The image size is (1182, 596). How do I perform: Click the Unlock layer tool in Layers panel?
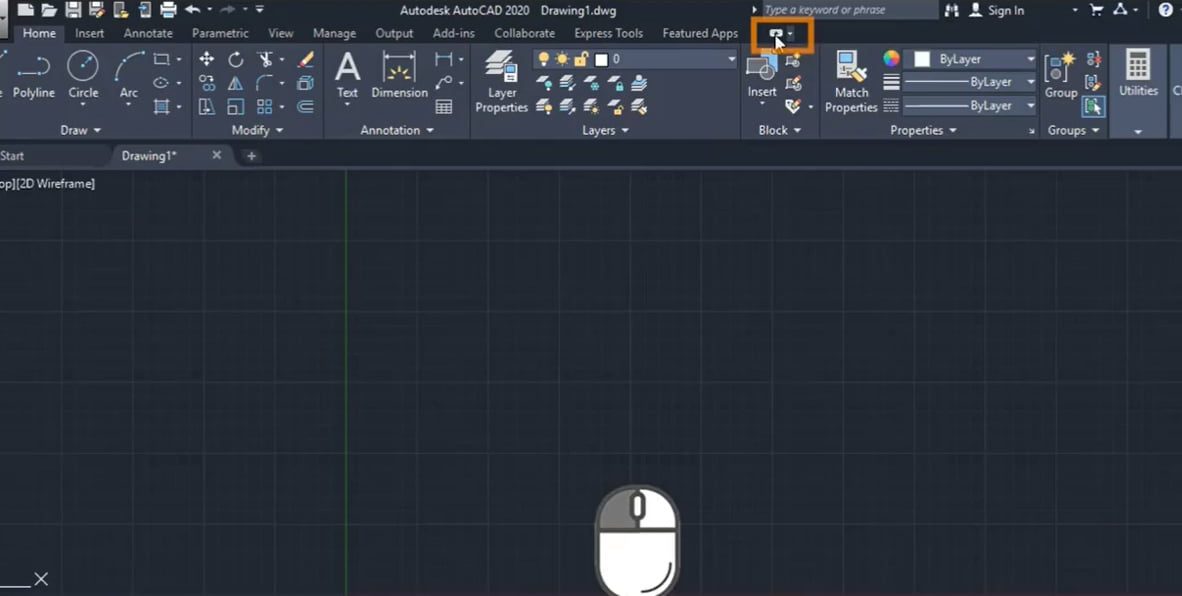coord(616,107)
